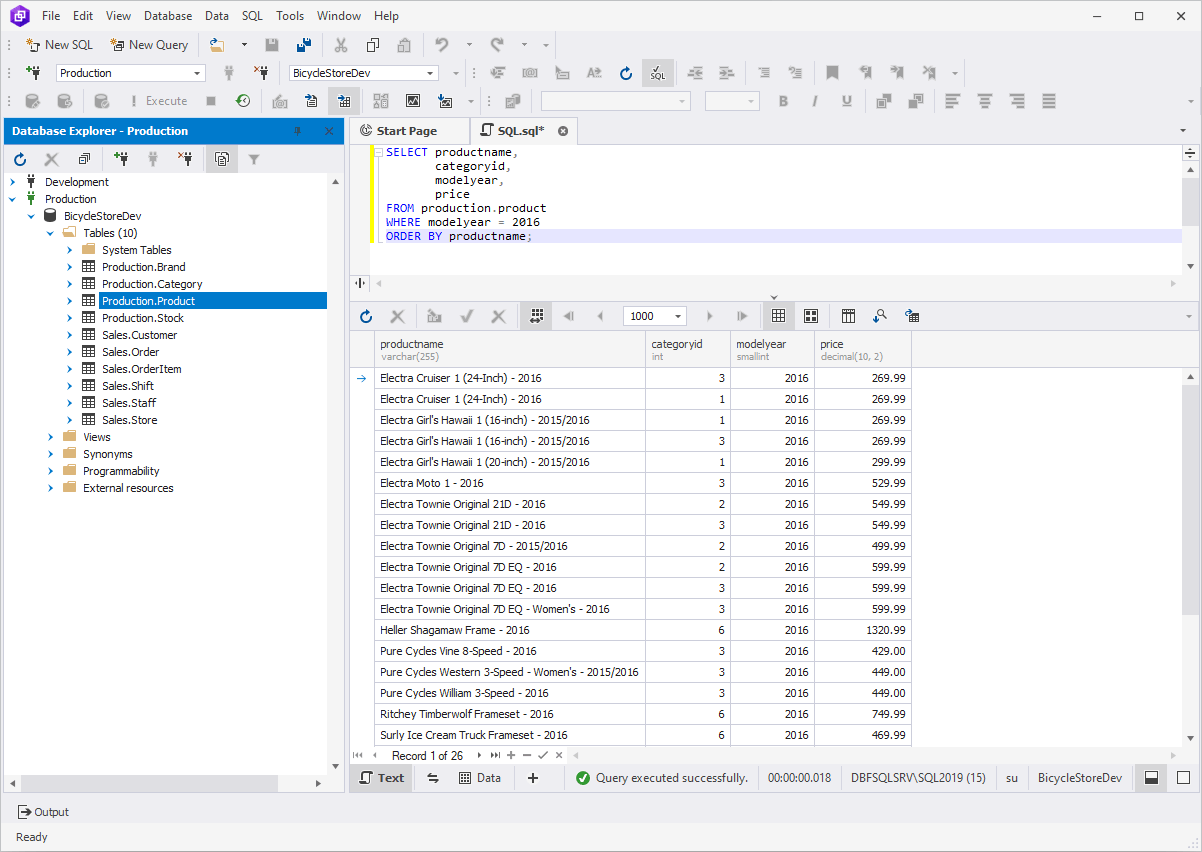
Task: Click the Open File folder icon
Action: tap(216, 45)
